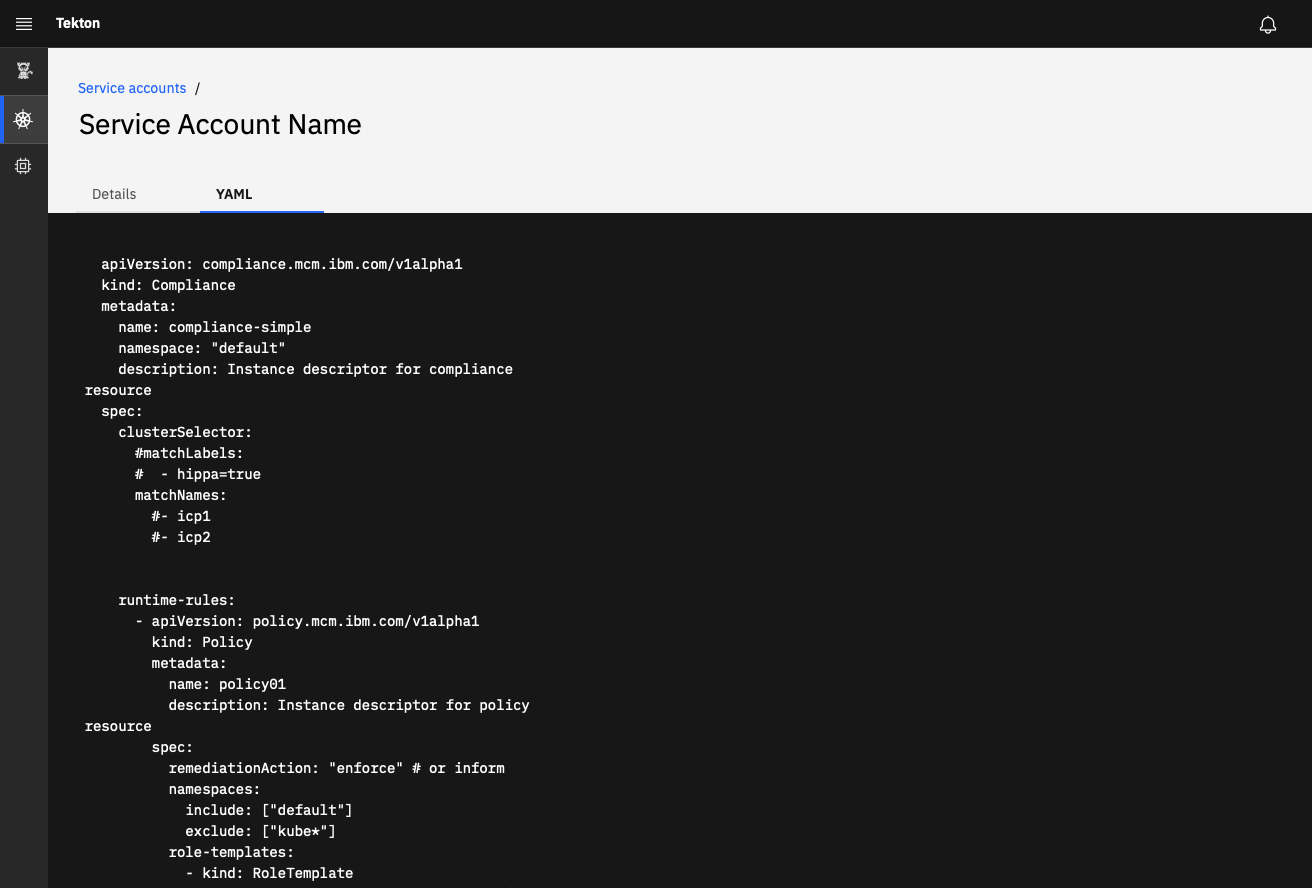The height and width of the screenshot is (888, 1312).
Task: Click the 'runtime-rules:' line
Action: pyautogui.click(x=177, y=600)
